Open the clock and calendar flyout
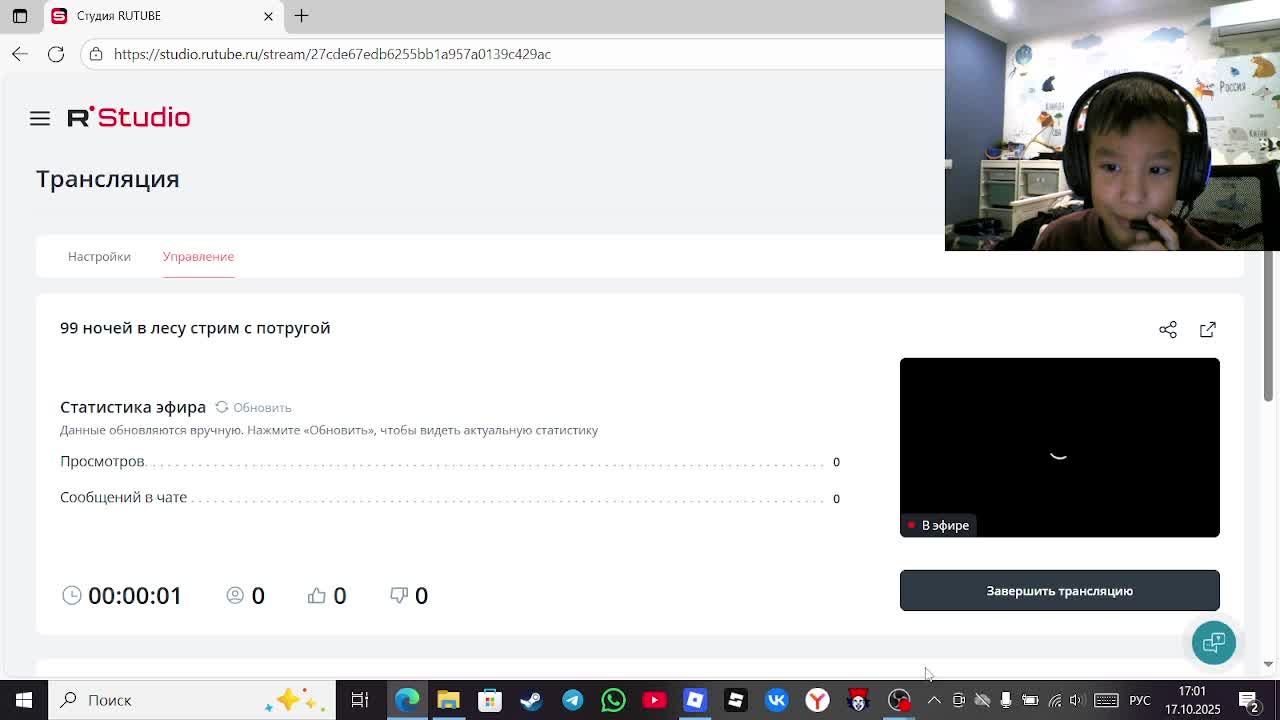1280x720 pixels. [x=1192, y=700]
